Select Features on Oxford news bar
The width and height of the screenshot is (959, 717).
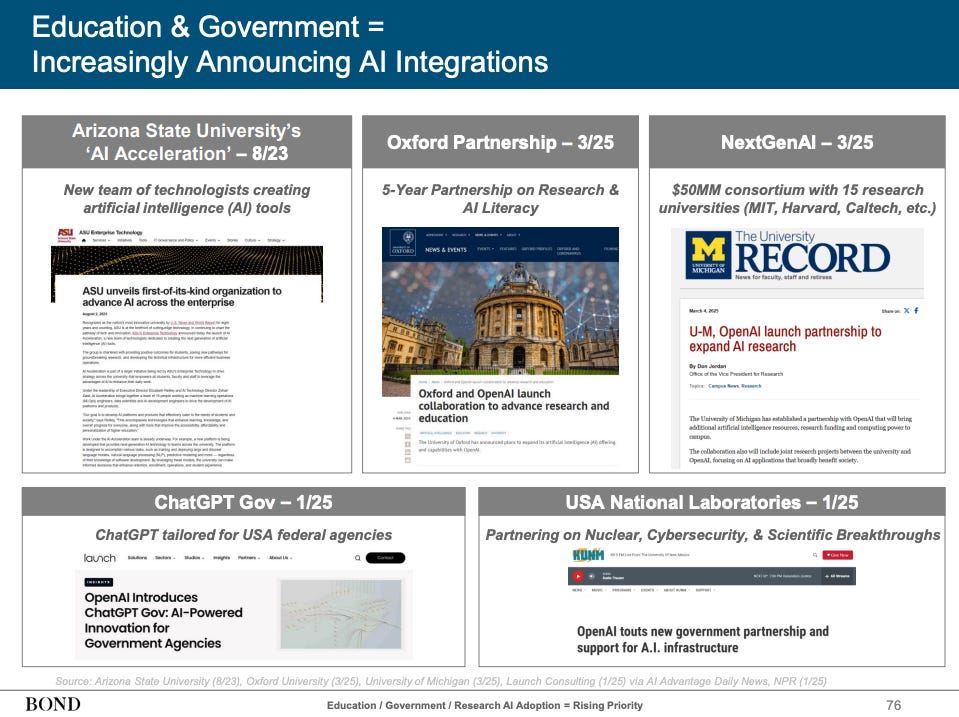pyautogui.click(x=508, y=249)
